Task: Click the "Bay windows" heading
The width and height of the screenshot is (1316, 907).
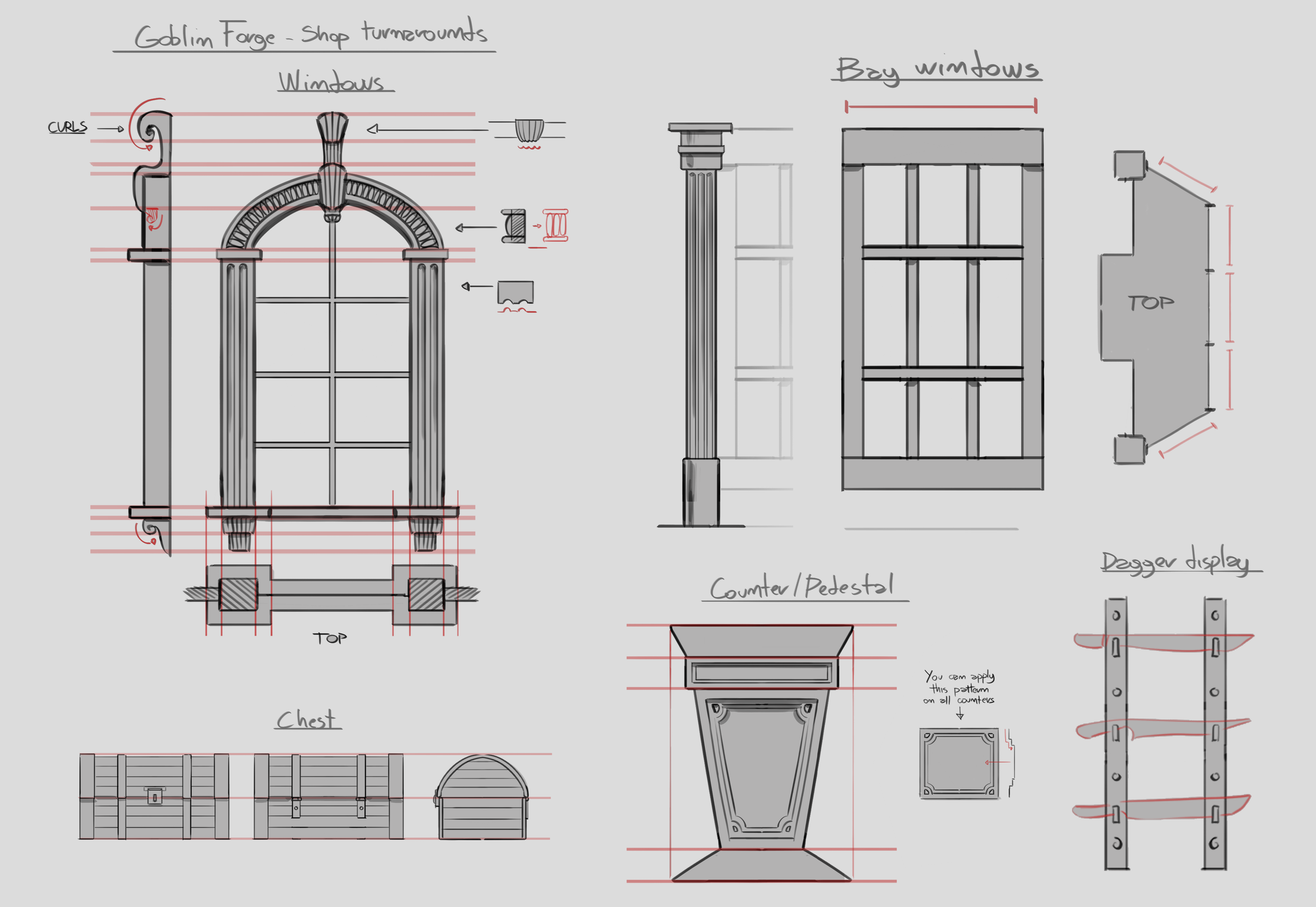Action: click(938, 69)
